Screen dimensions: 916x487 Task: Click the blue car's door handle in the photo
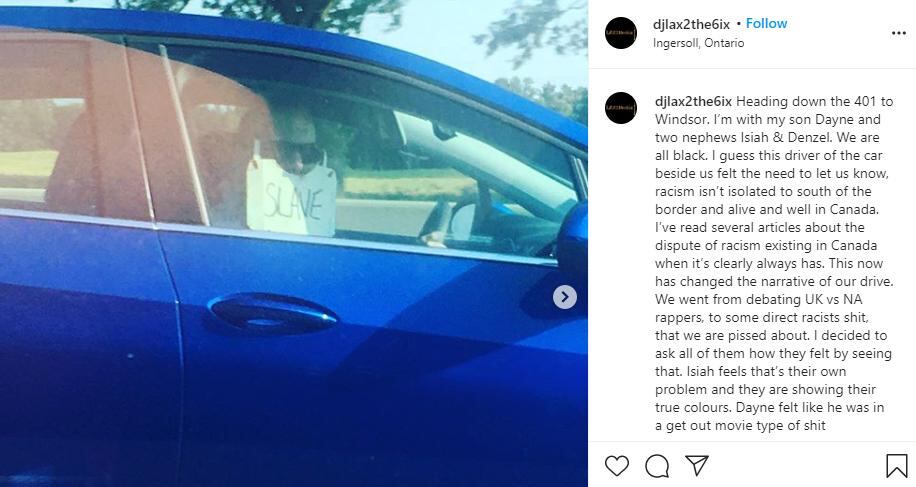tap(272, 314)
